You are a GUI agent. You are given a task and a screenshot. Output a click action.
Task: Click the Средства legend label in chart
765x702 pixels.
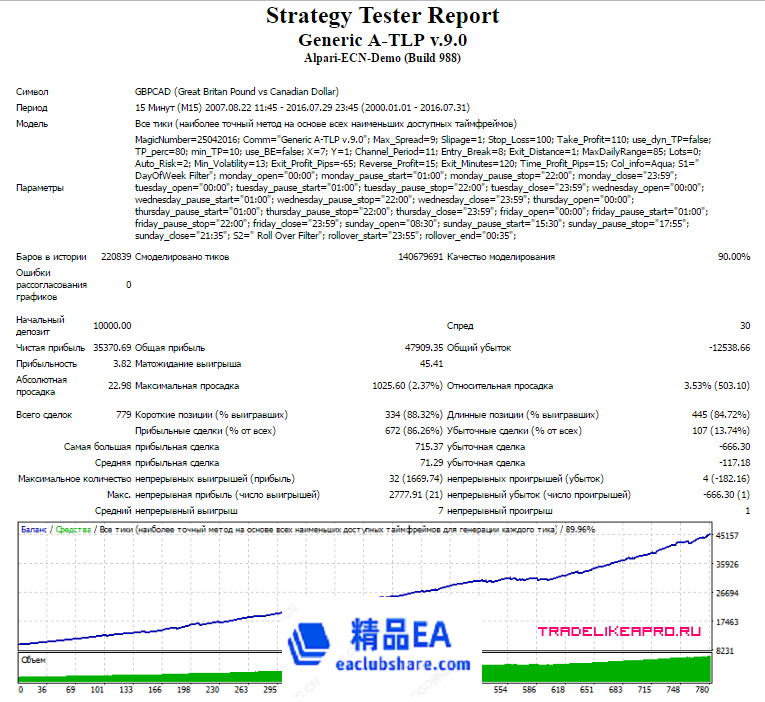73,530
